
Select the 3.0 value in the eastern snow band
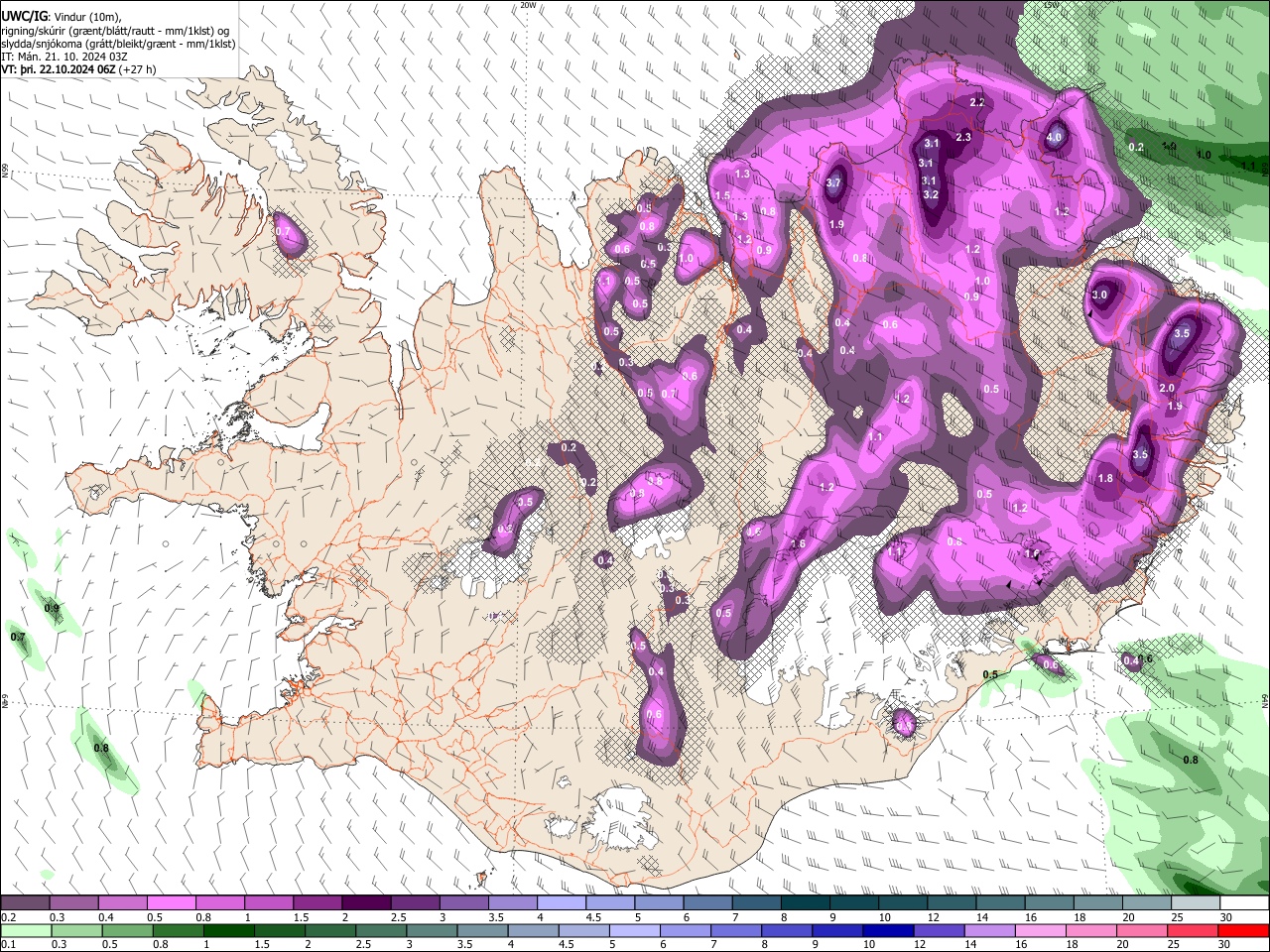click(1099, 296)
